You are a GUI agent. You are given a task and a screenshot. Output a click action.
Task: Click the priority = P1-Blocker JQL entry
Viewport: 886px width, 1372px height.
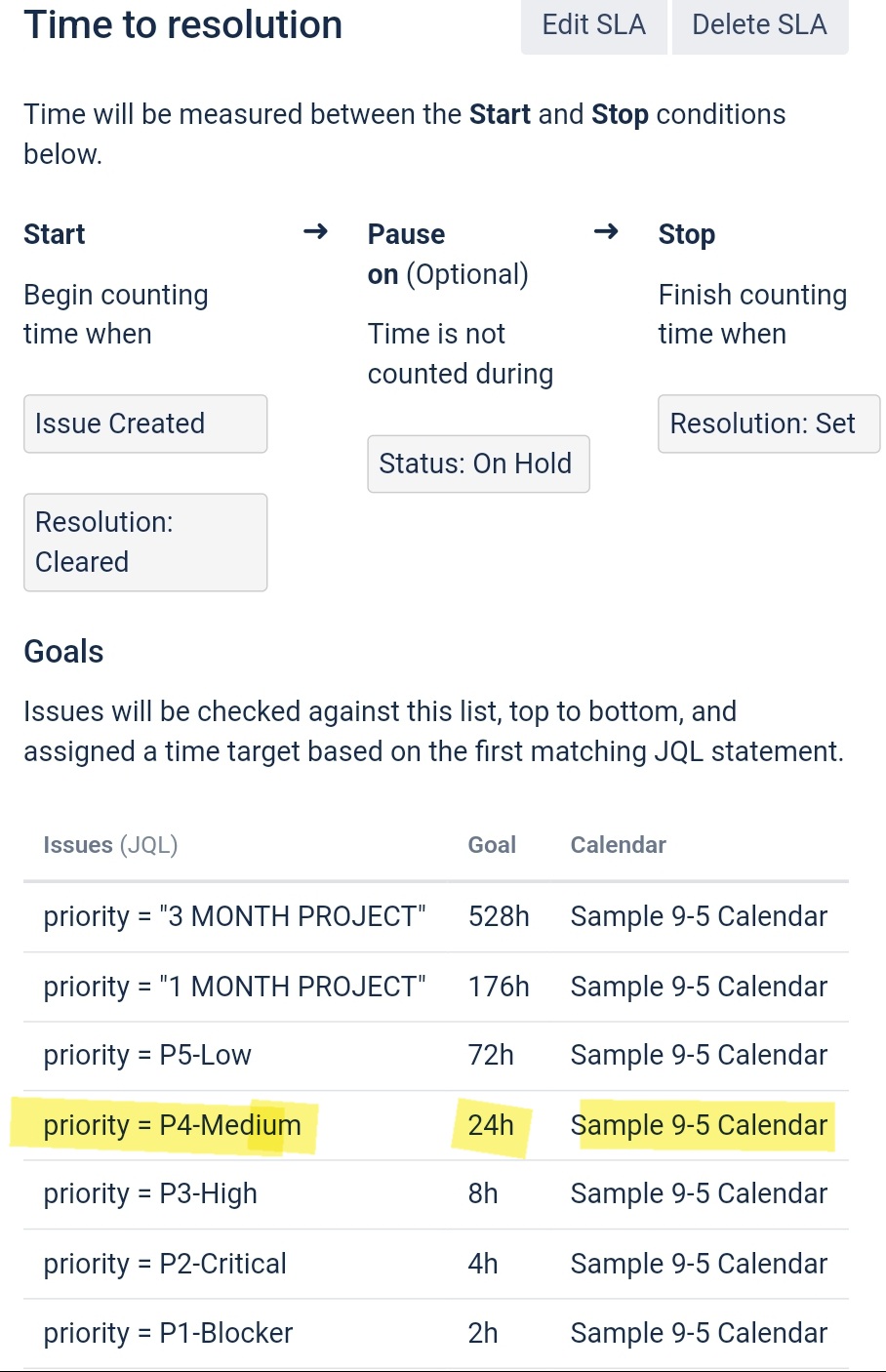point(168,1333)
